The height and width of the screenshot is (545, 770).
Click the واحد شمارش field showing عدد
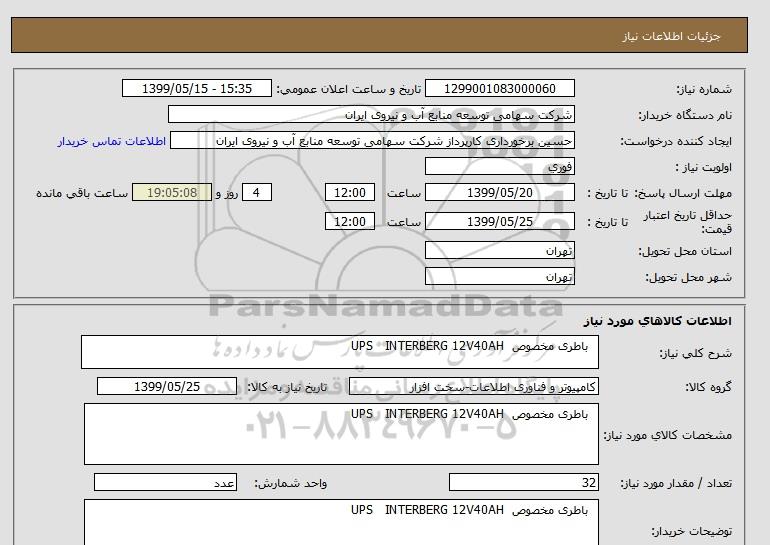(165, 482)
